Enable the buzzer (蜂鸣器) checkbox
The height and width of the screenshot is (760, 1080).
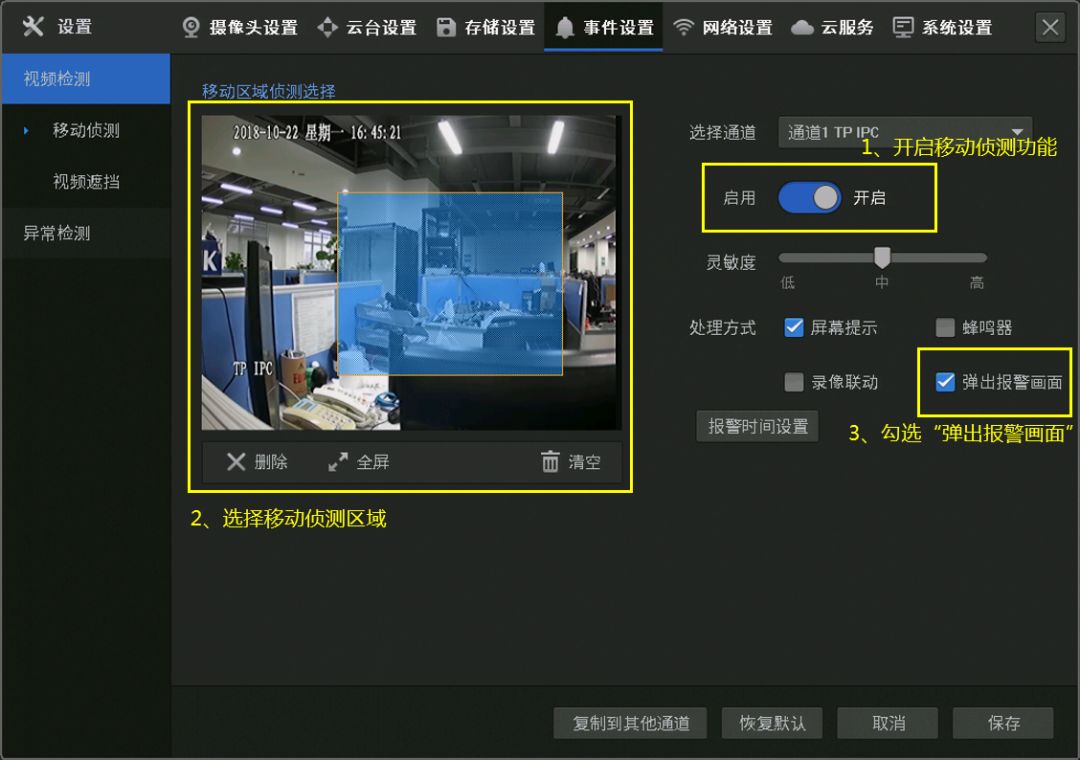pos(945,327)
